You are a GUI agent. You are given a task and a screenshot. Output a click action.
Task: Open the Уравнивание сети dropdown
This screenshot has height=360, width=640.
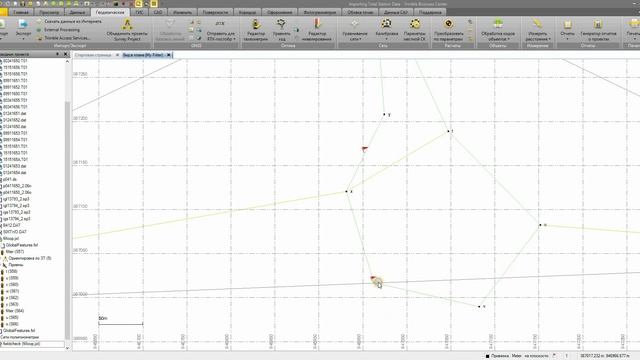point(354,29)
